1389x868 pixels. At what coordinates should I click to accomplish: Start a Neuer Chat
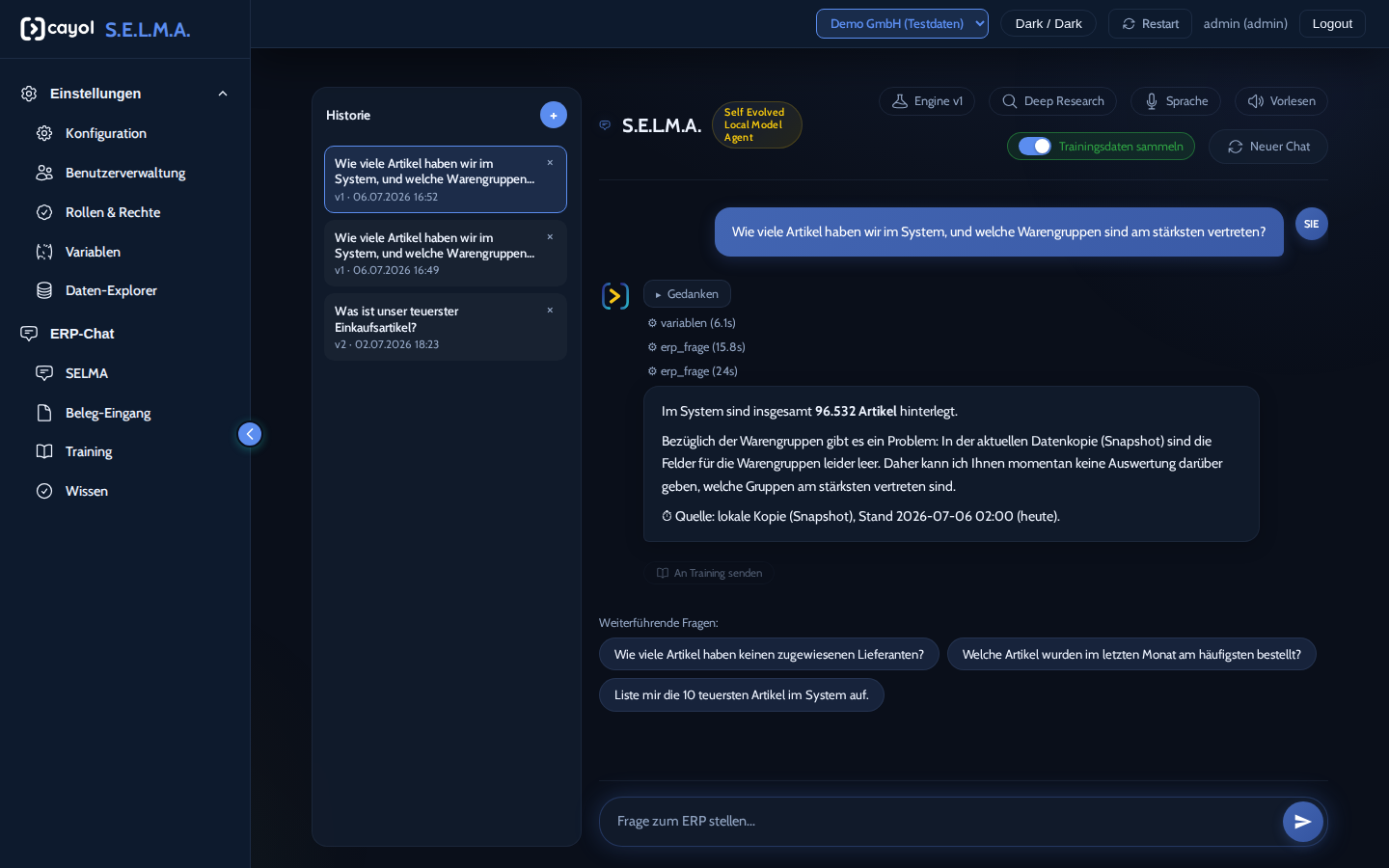pos(1268,147)
